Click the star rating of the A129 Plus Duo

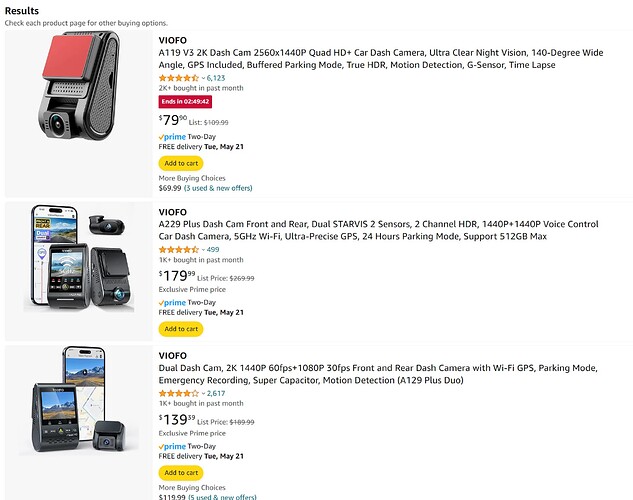178,393
